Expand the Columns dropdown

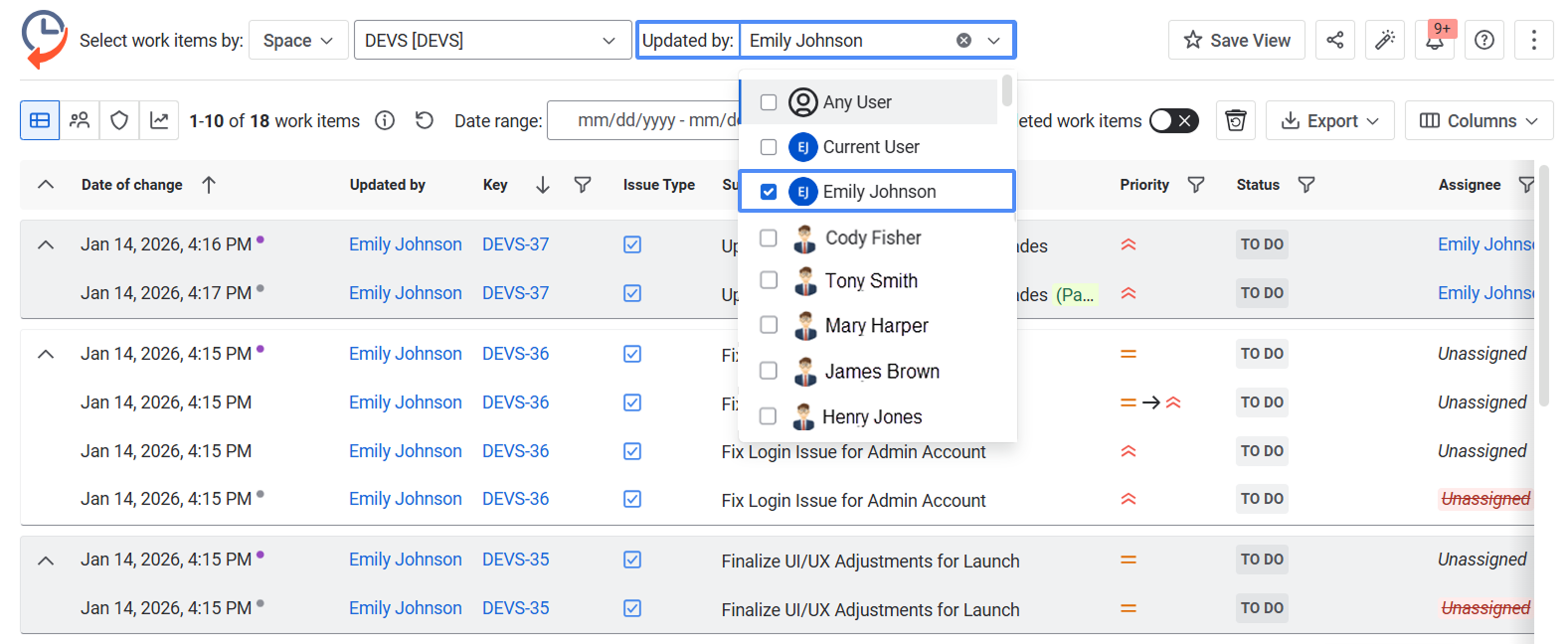(1478, 121)
